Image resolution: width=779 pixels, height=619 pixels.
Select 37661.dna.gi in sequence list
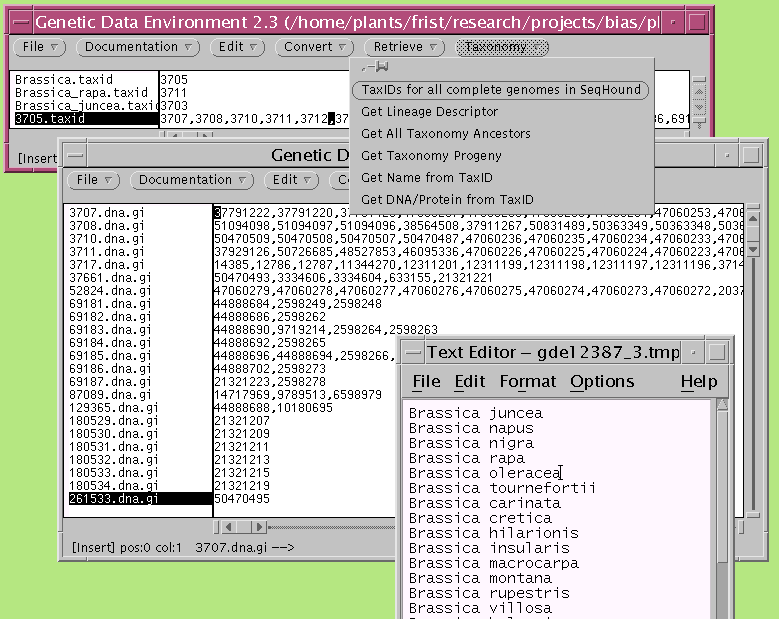click(110, 278)
